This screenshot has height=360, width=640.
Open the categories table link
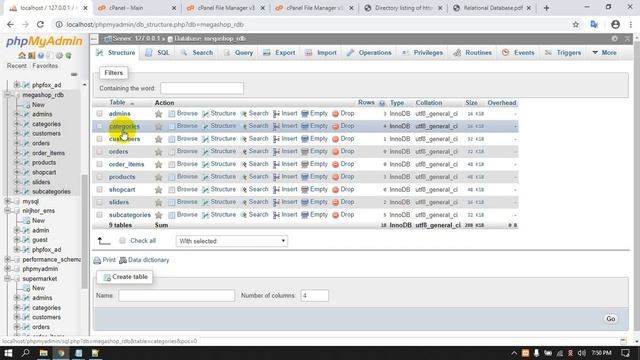(124, 126)
